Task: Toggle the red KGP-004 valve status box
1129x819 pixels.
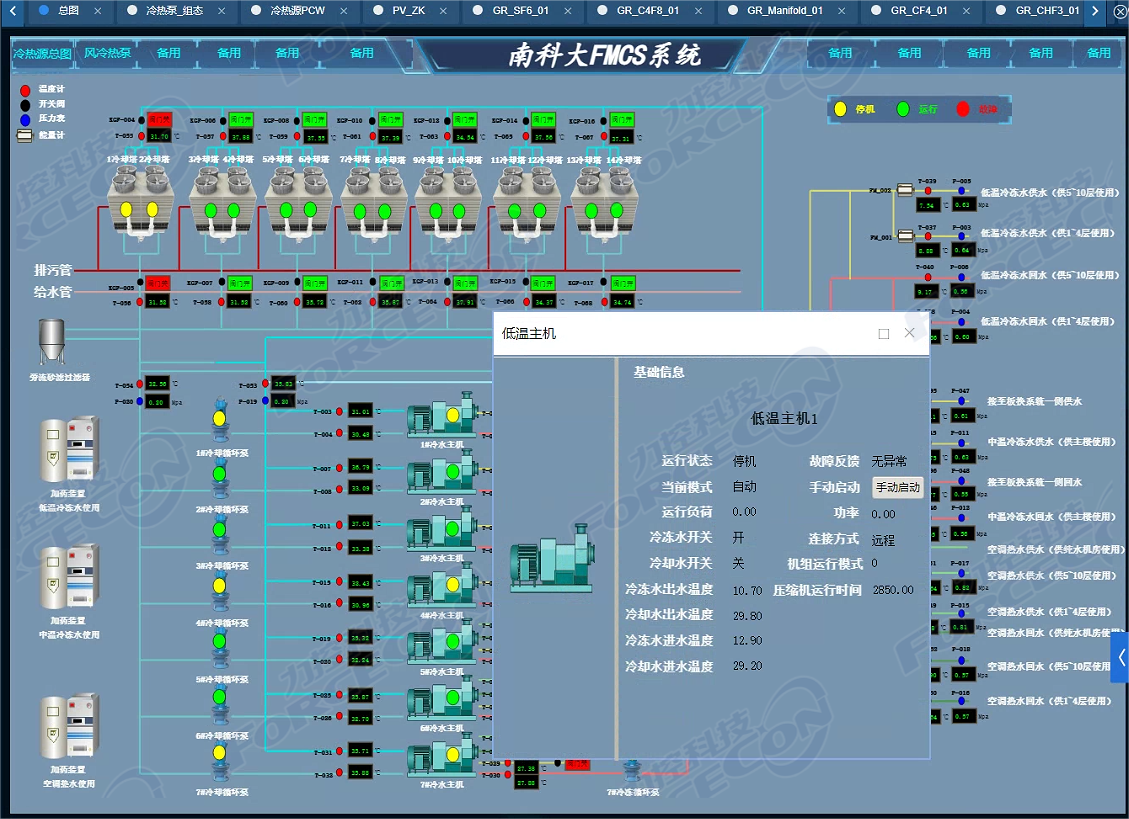Action: (160, 119)
